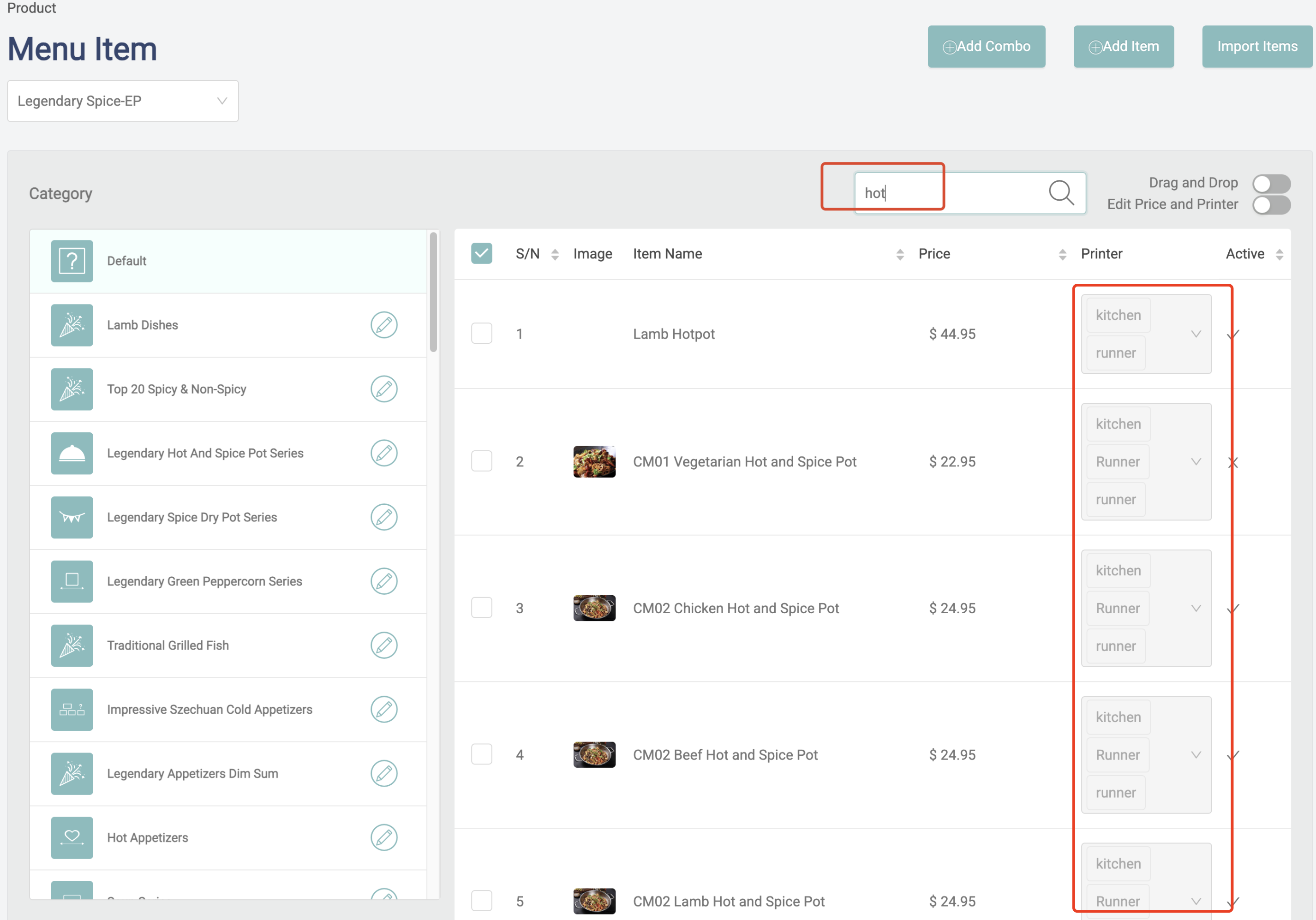Edit the Hot Appetizers category
1316x920 pixels.
(383, 837)
